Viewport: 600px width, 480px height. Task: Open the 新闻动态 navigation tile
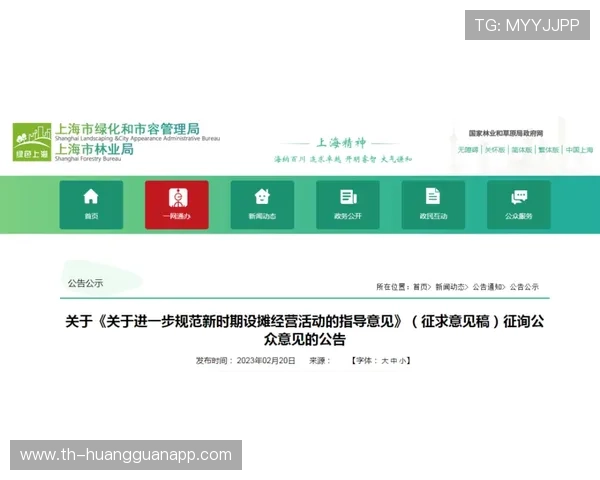262,205
